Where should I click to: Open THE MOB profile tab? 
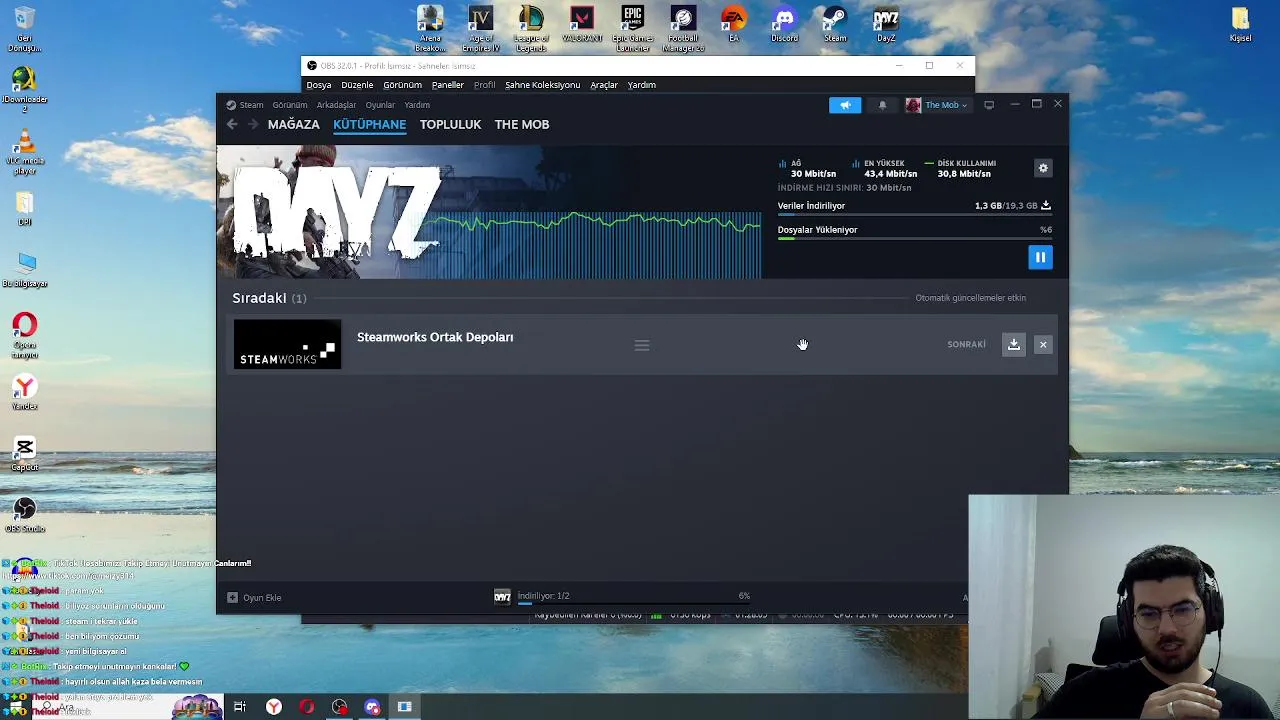(522, 124)
